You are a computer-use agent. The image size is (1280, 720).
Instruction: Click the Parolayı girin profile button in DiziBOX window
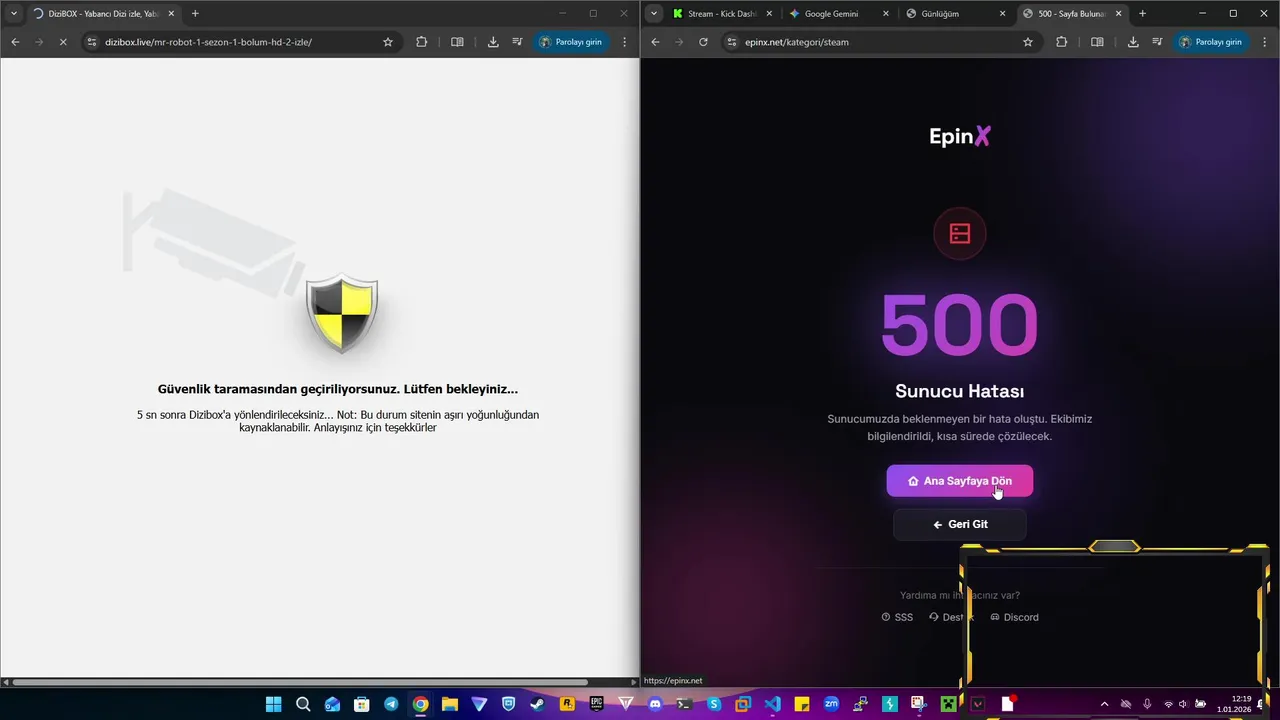[x=570, y=42]
